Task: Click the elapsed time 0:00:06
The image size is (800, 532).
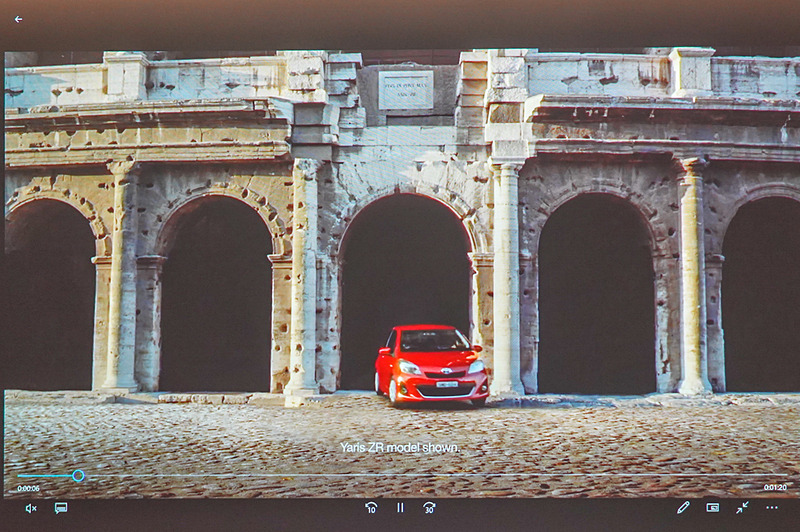Action: click(29, 489)
